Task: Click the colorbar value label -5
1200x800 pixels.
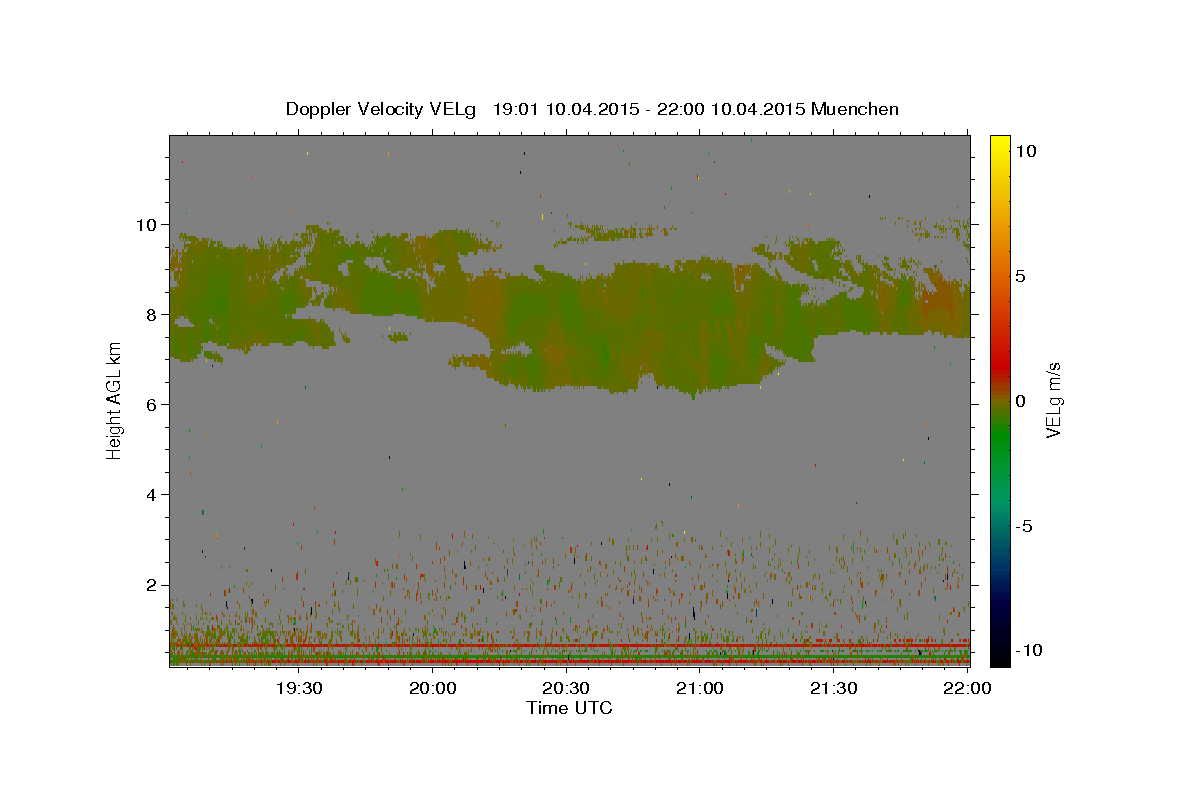Action: pyautogui.click(x=1024, y=526)
